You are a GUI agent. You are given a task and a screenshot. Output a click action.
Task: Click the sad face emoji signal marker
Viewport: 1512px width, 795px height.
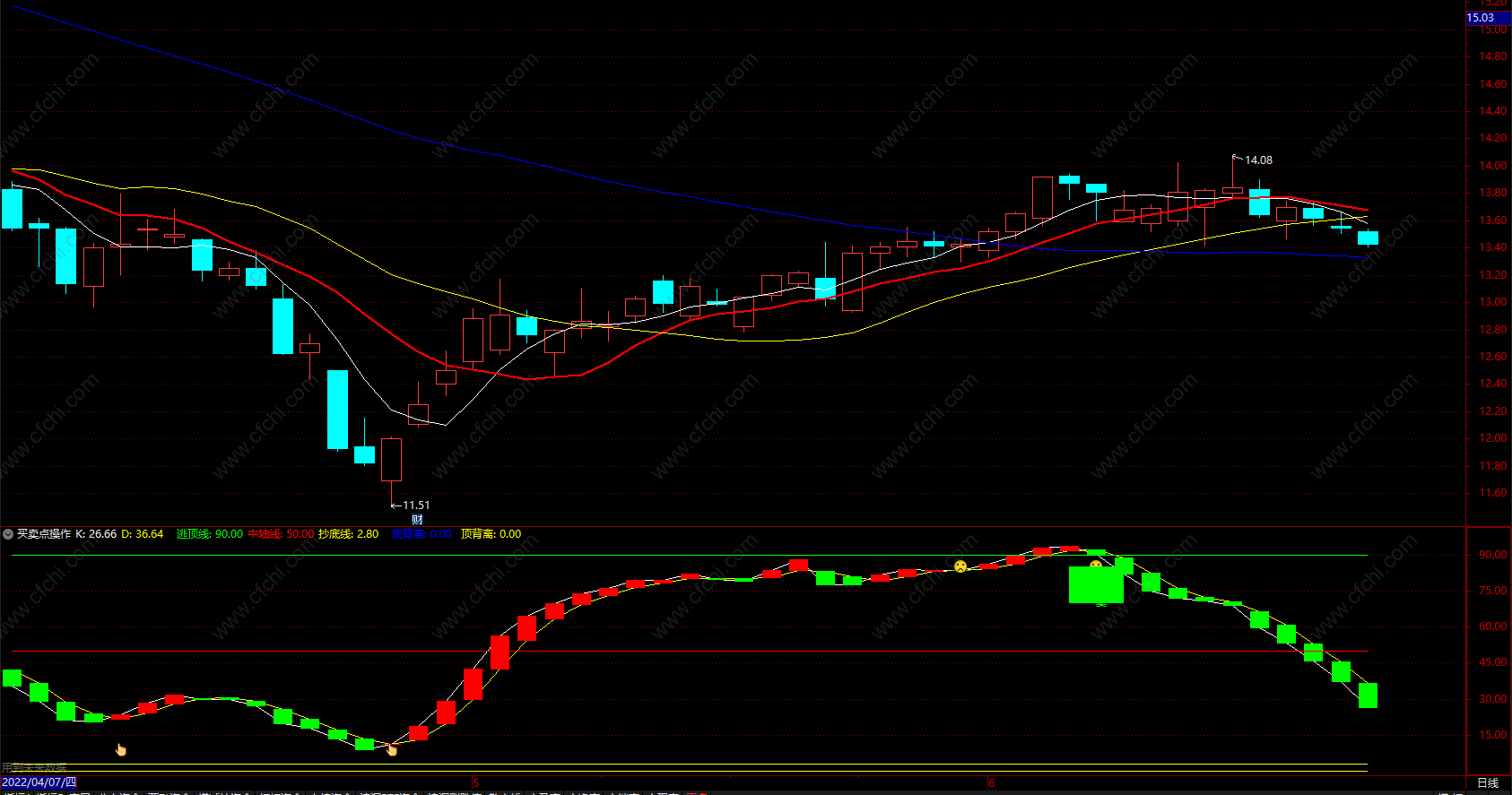coord(960,566)
